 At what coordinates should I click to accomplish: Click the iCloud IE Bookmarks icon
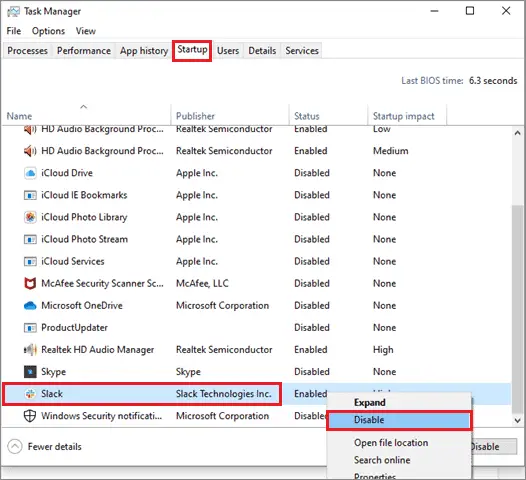click(x=30, y=195)
